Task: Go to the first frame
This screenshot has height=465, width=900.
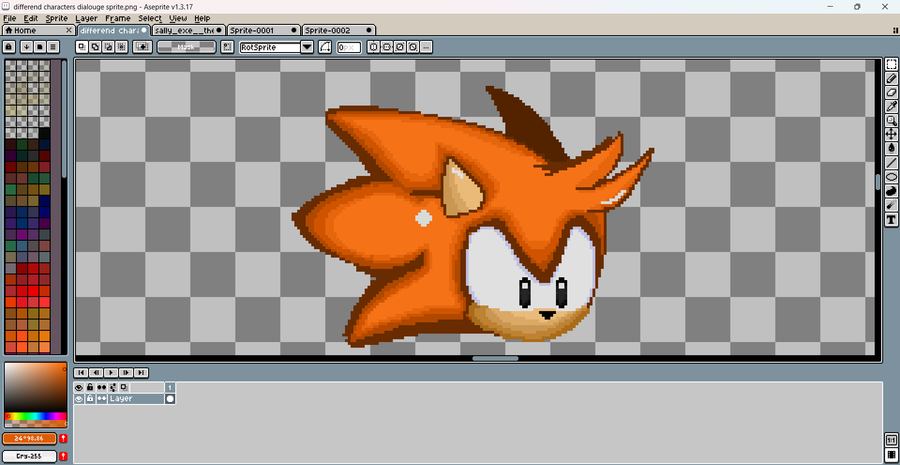Action: [x=82, y=373]
